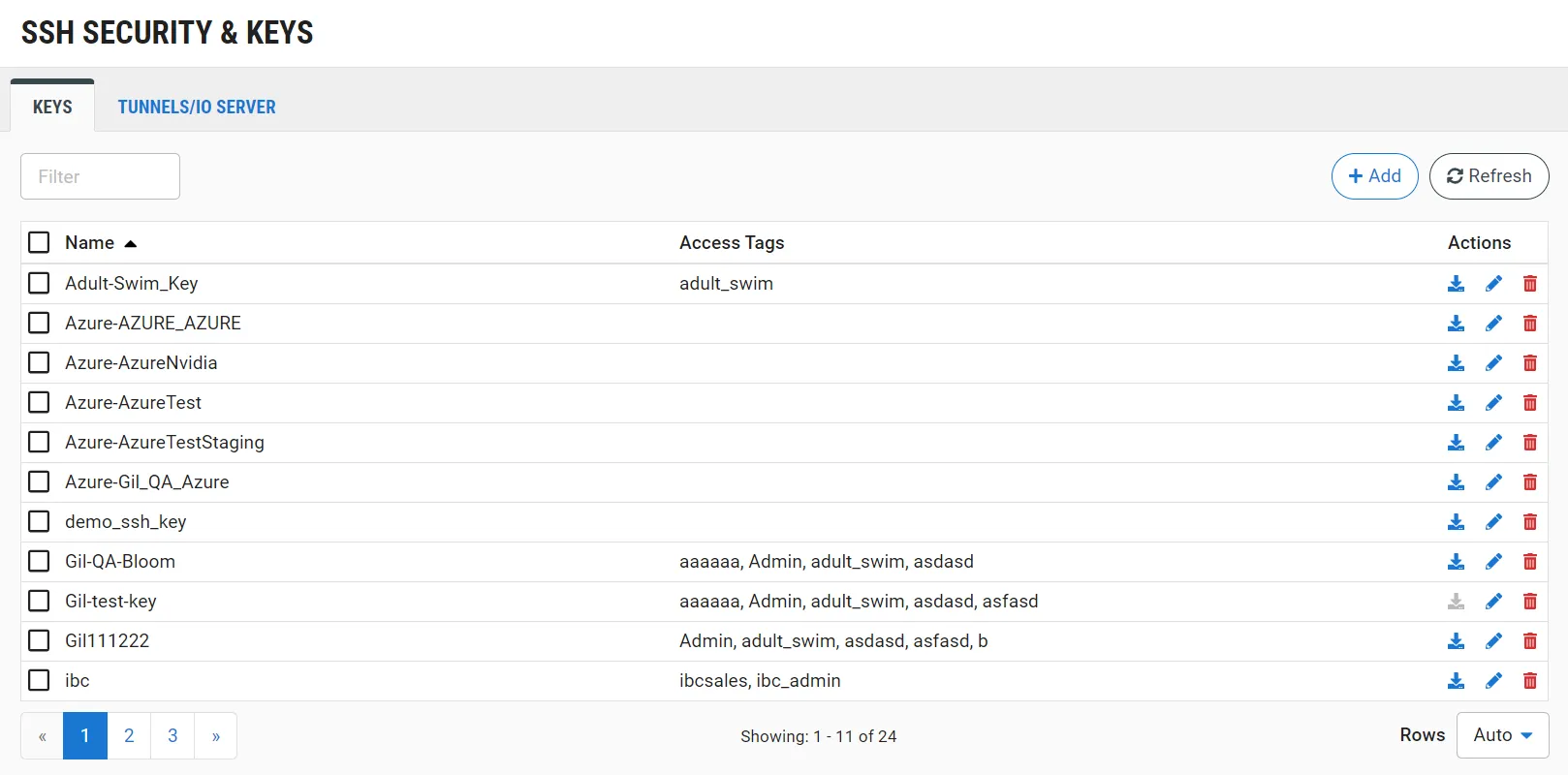Go to page 3
1568x775 pixels.
[x=172, y=736]
